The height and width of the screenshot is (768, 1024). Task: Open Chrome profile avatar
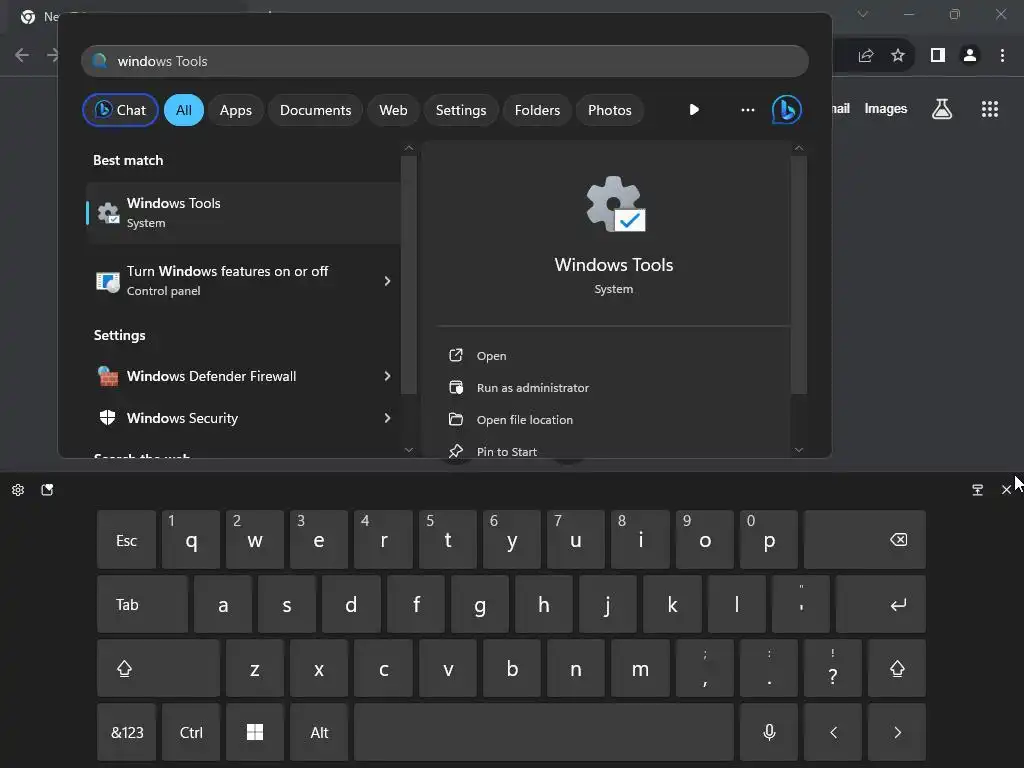tap(970, 56)
